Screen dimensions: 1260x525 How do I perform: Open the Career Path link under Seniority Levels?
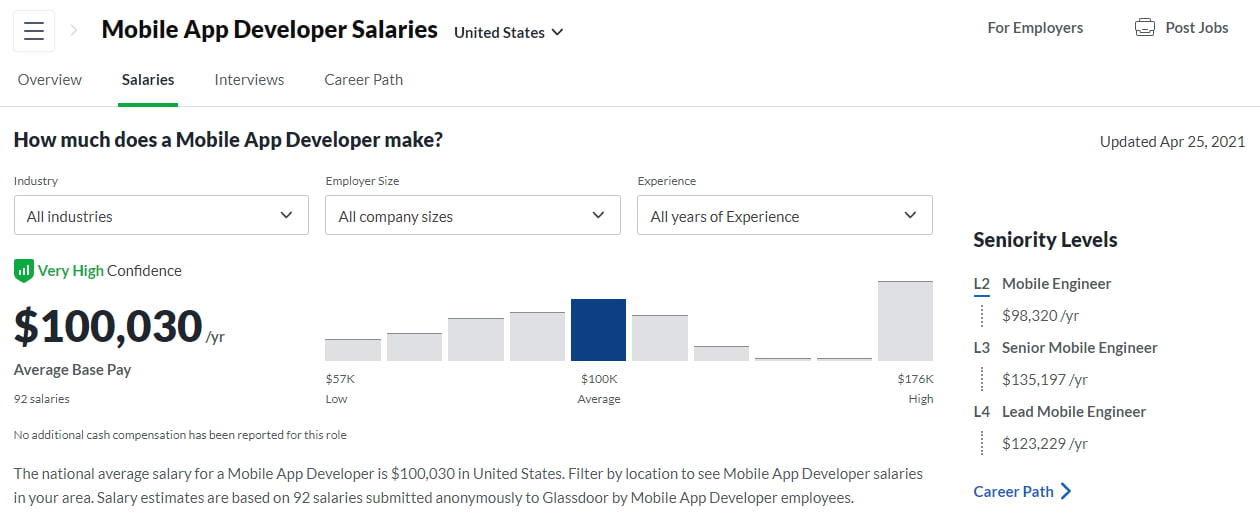(x=1013, y=491)
